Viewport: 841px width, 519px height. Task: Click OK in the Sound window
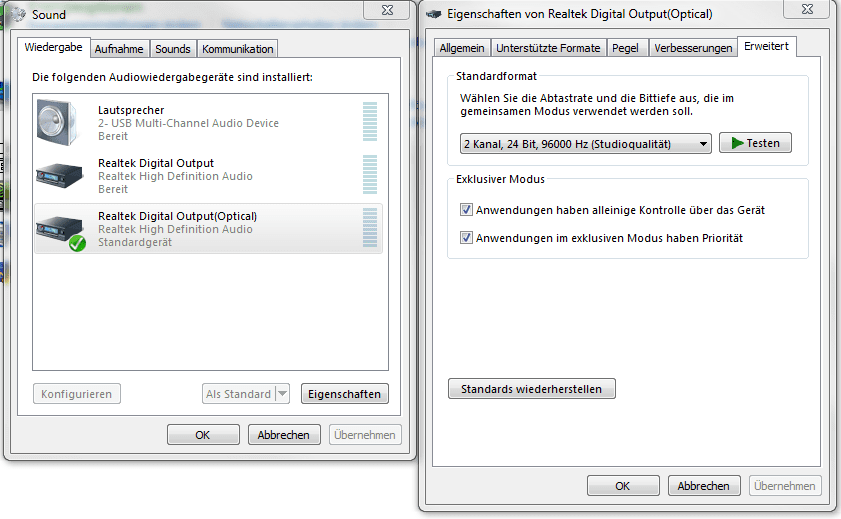tap(203, 435)
